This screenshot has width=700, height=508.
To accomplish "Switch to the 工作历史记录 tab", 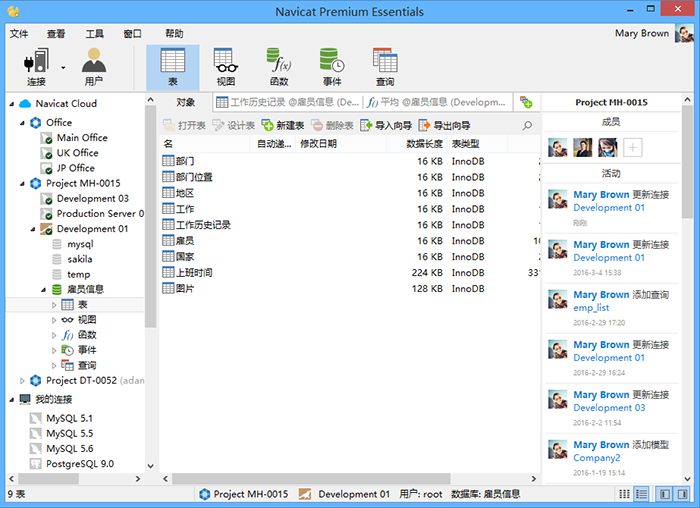I will pos(288,102).
